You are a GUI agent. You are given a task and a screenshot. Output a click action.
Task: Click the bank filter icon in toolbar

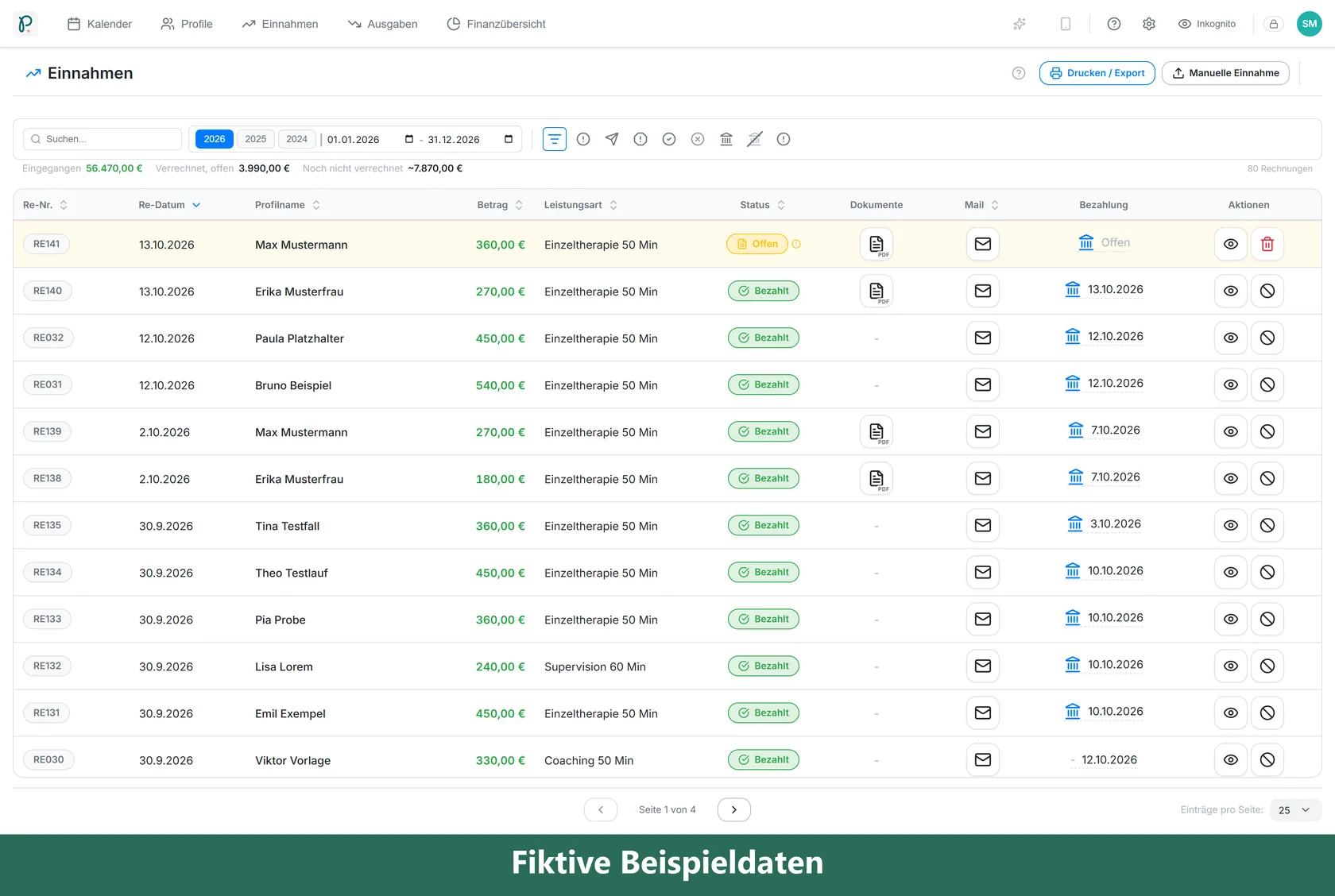[x=726, y=139]
